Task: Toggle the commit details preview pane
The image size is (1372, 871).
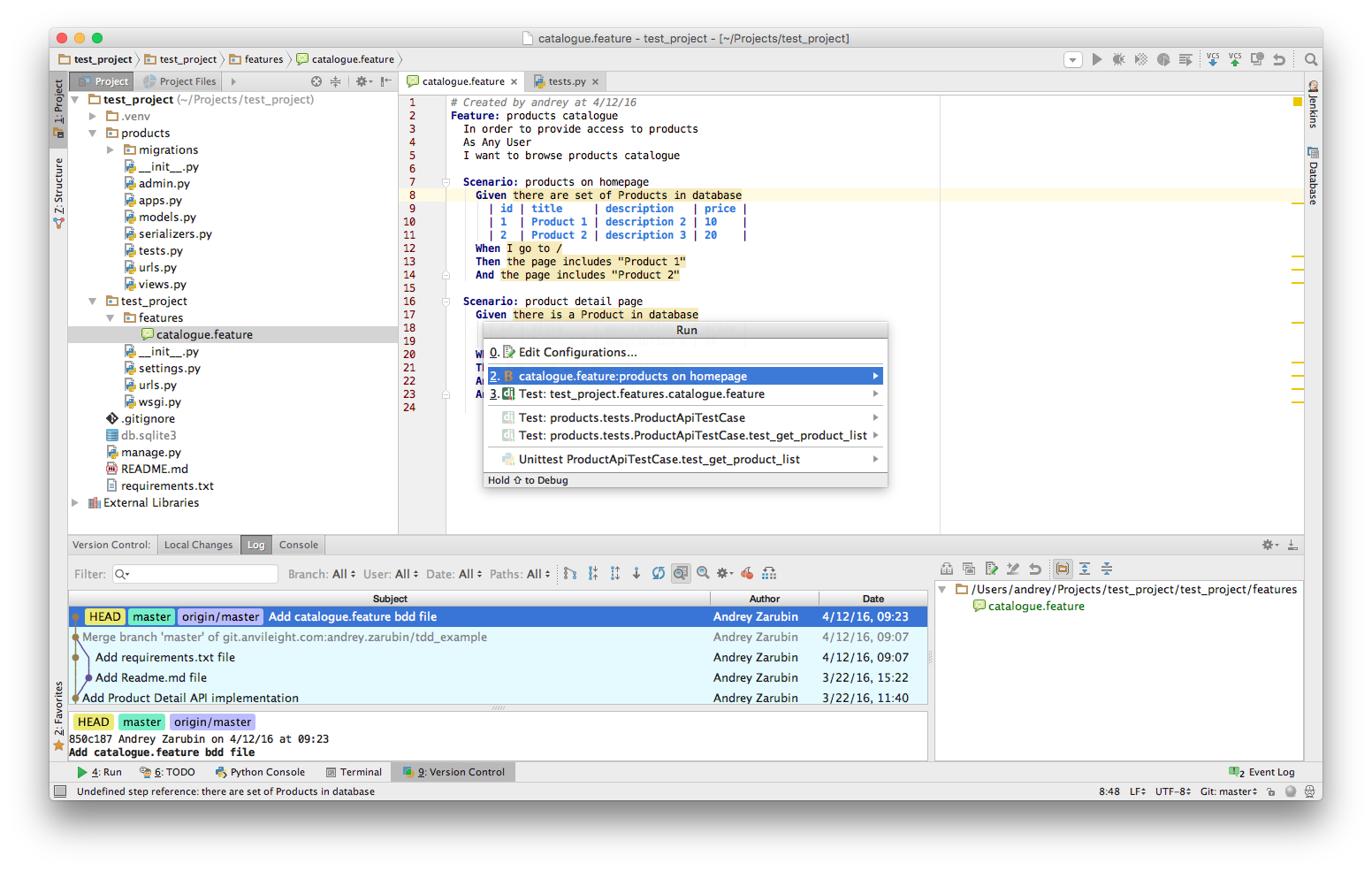Action: (x=681, y=573)
